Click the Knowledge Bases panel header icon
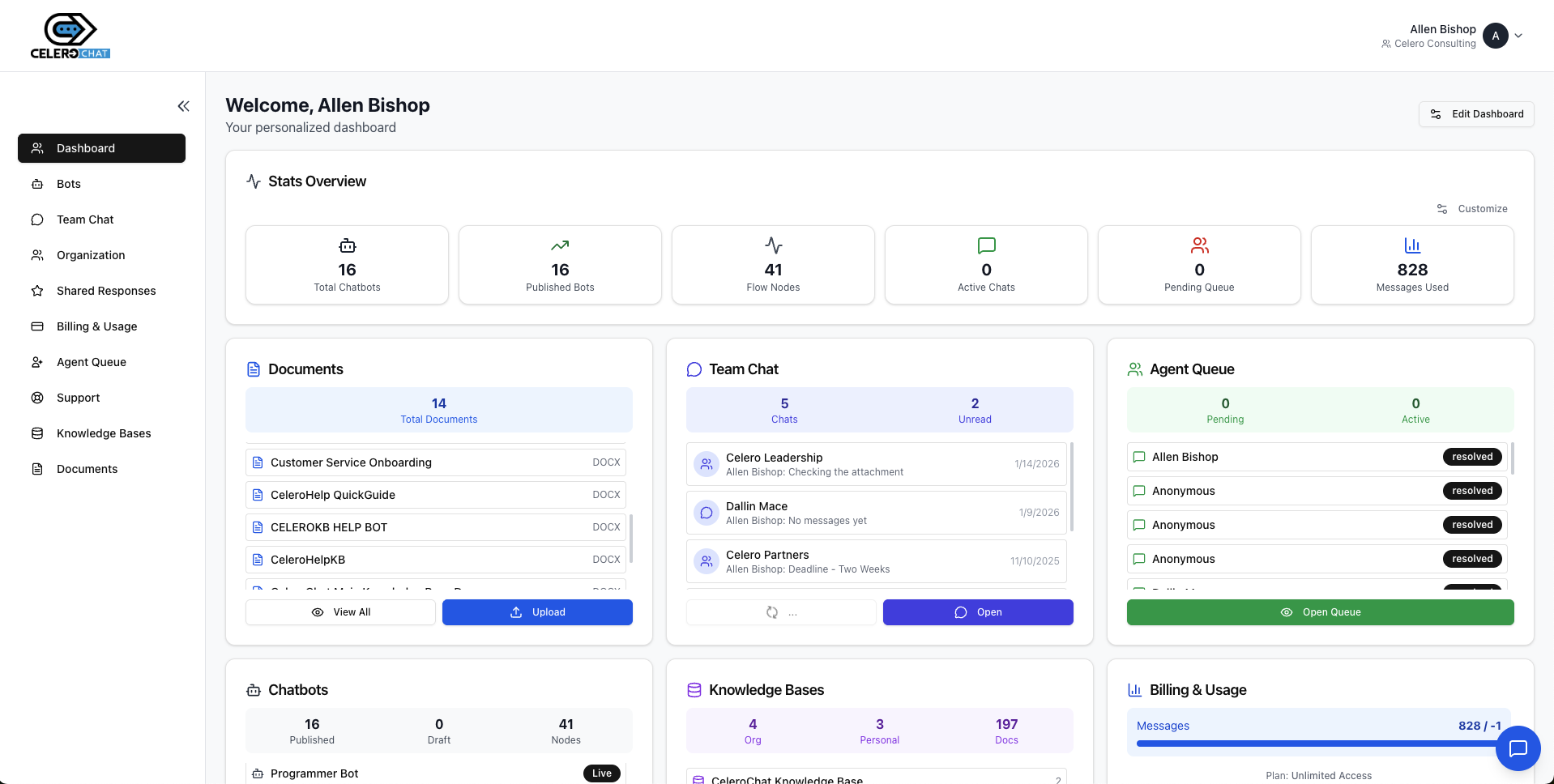 tap(694, 690)
